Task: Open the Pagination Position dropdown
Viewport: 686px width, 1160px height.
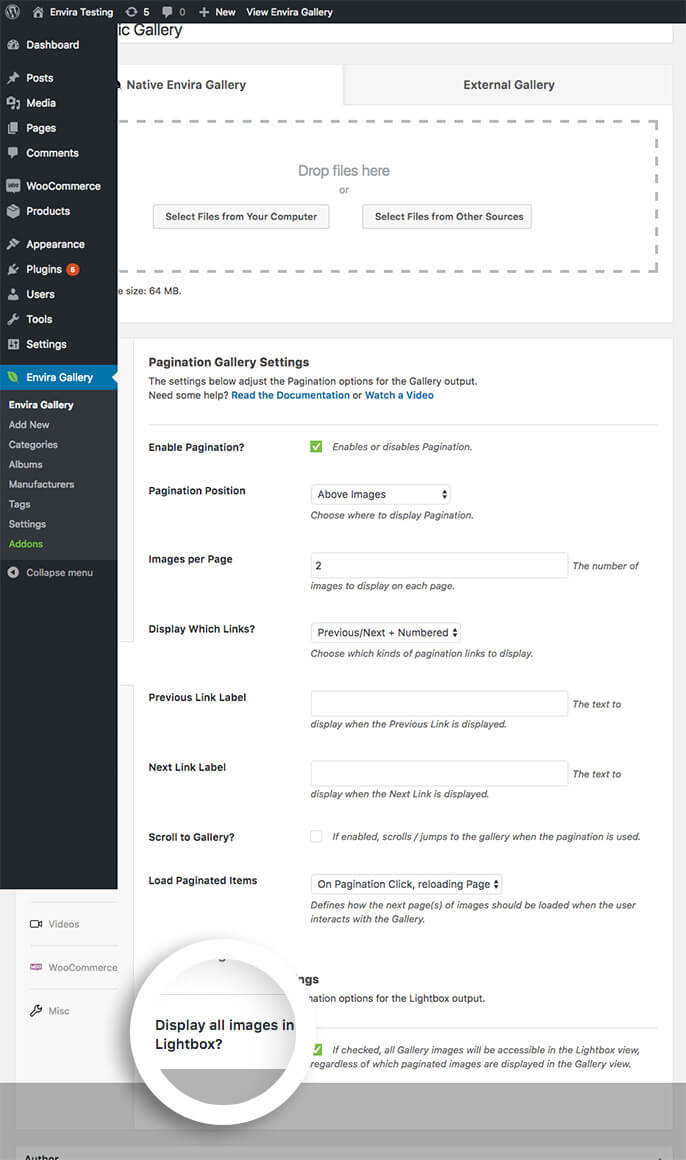Action: pos(380,494)
